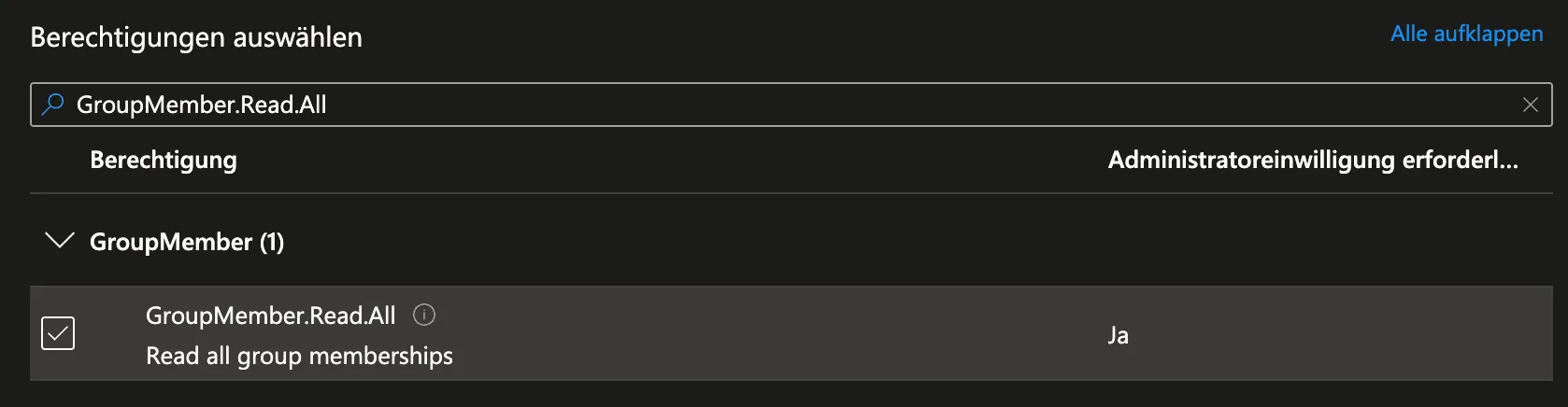This screenshot has width=1568, height=407.
Task: Click empty area between the two column headers
Action: (654, 160)
